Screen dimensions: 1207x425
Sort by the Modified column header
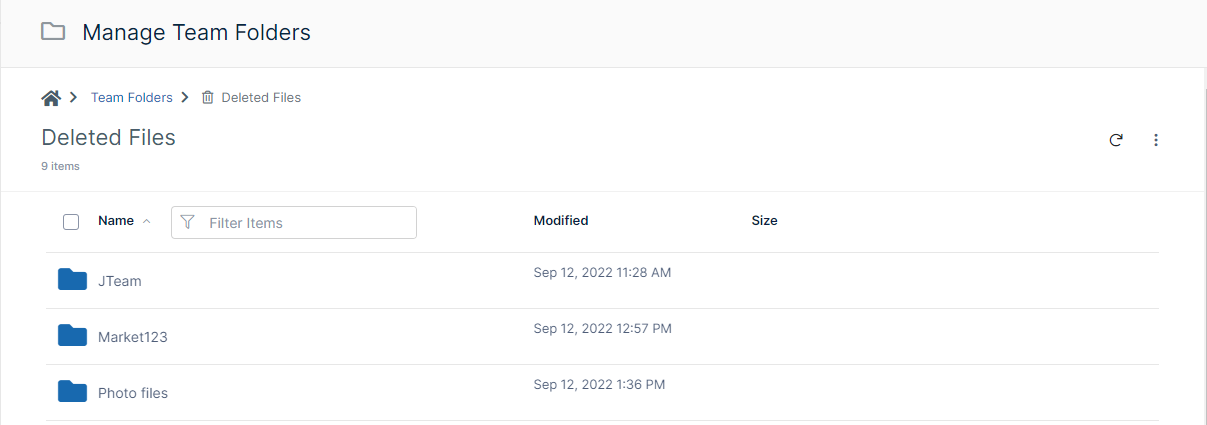coord(561,221)
